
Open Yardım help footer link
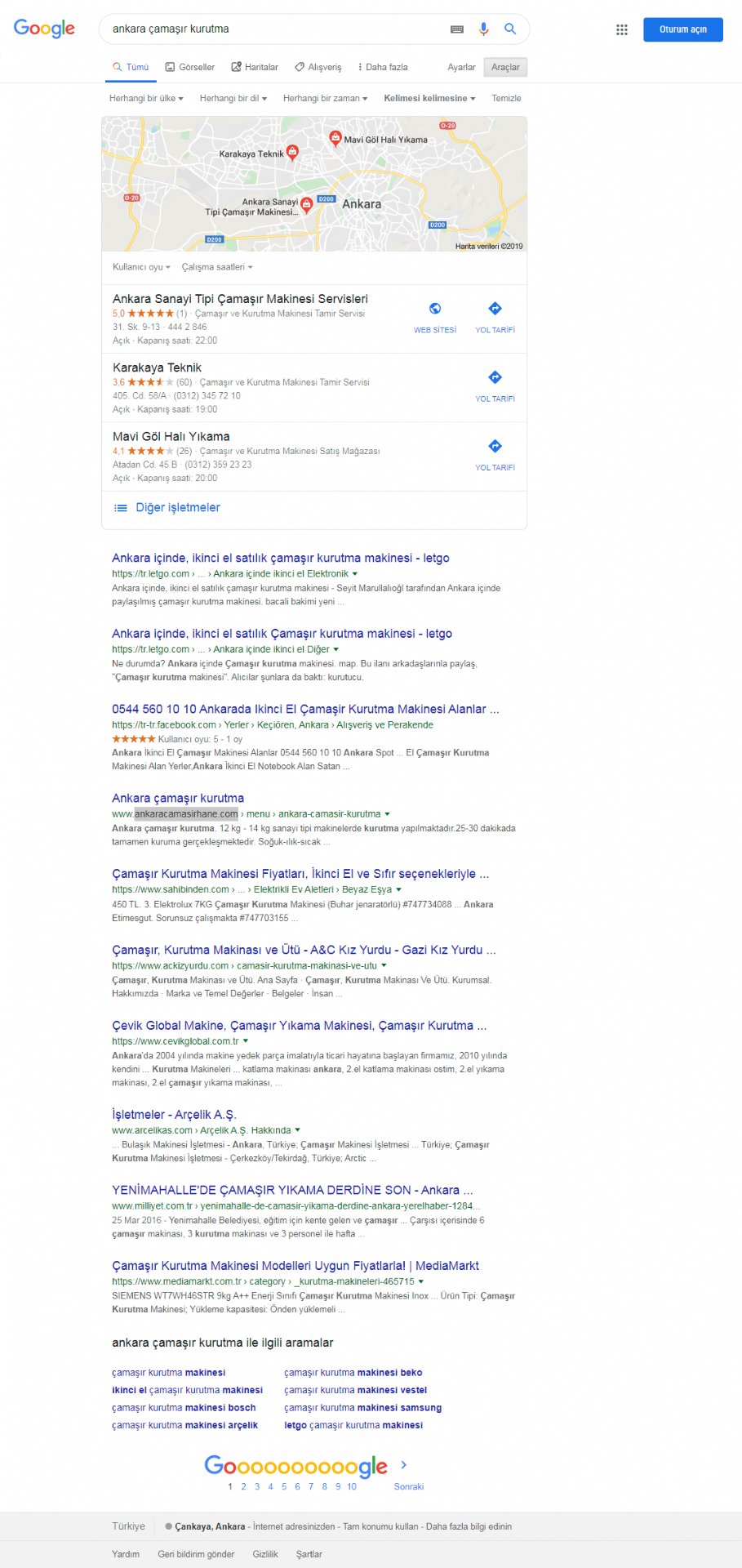(126, 1554)
